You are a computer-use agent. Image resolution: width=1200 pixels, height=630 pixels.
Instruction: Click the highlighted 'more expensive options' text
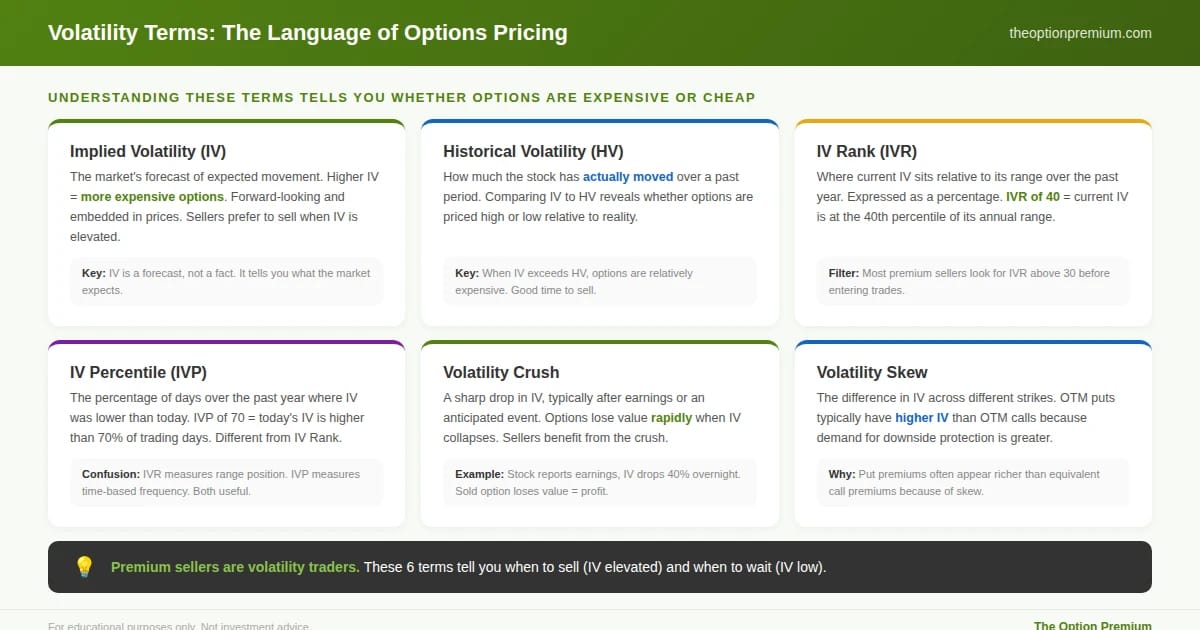tap(152, 197)
